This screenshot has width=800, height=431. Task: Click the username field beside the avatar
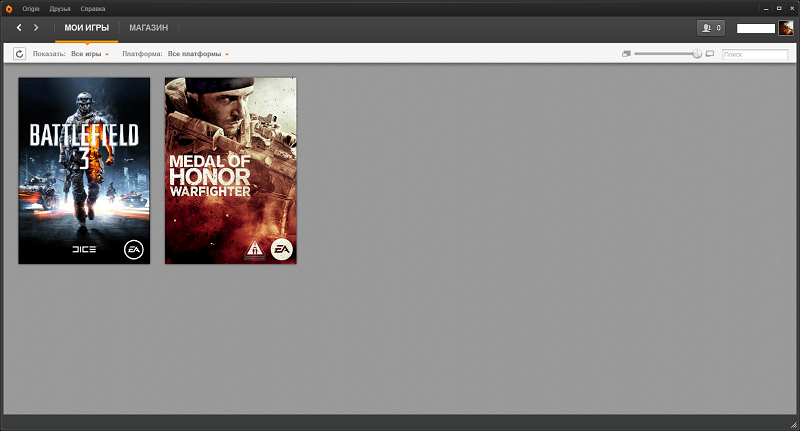tap(756, 29)
